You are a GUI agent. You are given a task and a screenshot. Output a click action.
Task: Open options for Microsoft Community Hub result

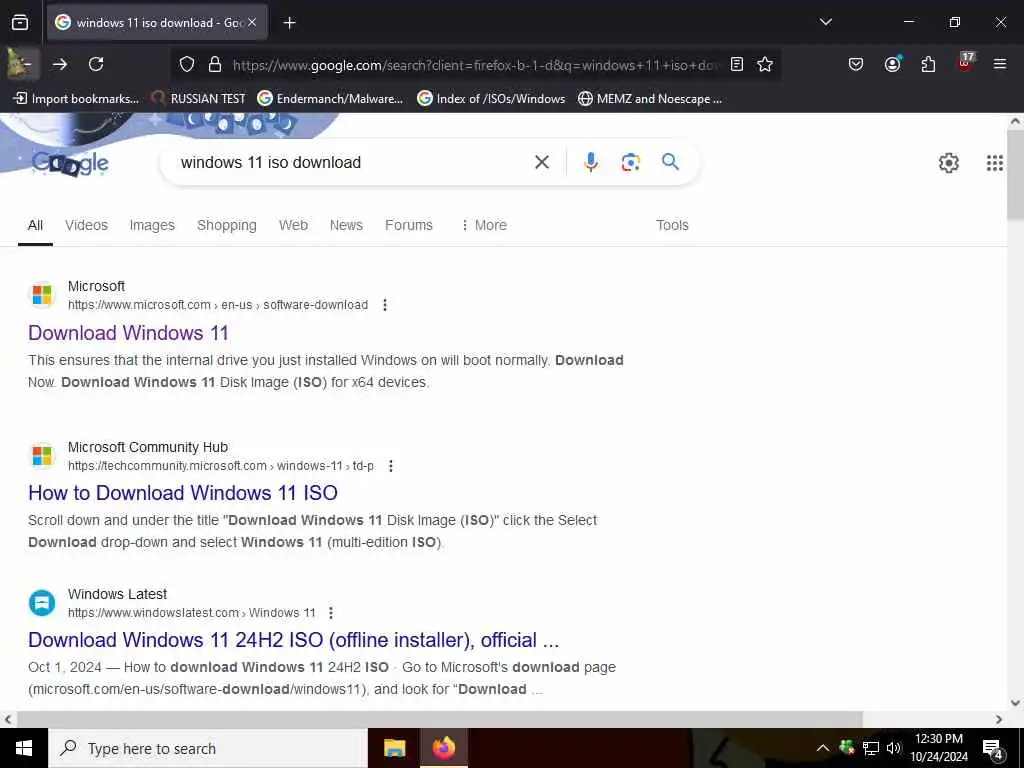click(x=391, y=466)
